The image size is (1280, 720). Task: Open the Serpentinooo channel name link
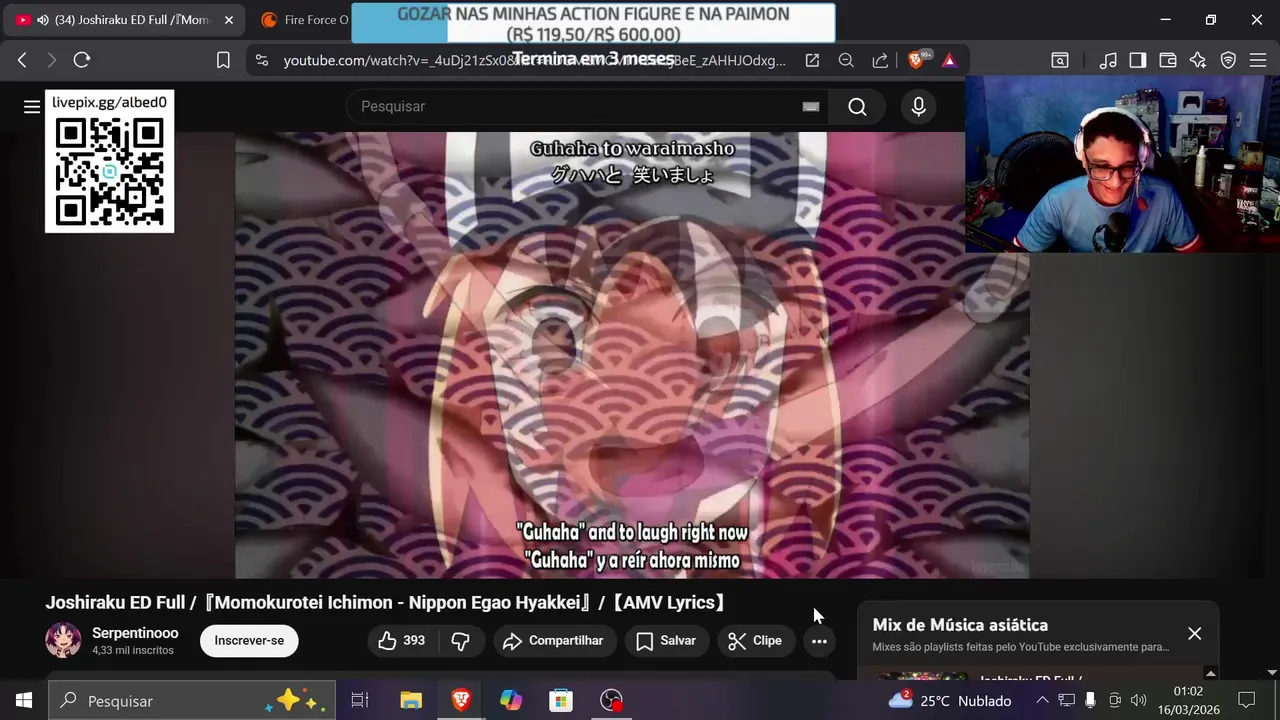pos(135,633)
